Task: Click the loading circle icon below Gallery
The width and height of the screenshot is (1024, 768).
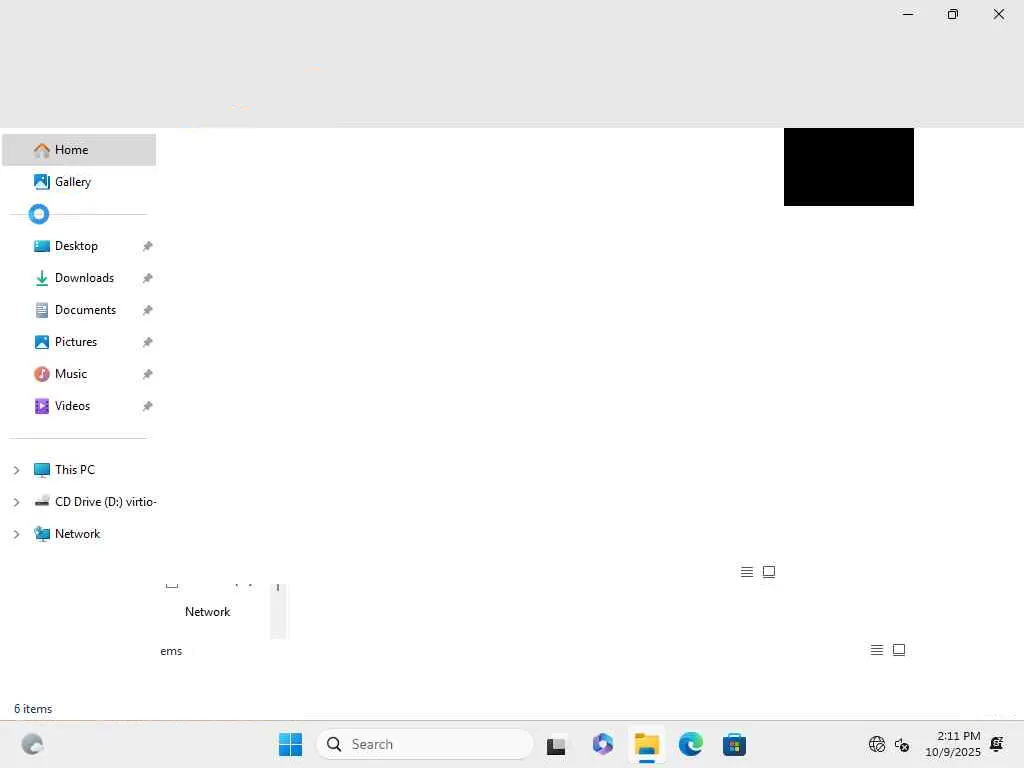Action: tap(39, 214)
